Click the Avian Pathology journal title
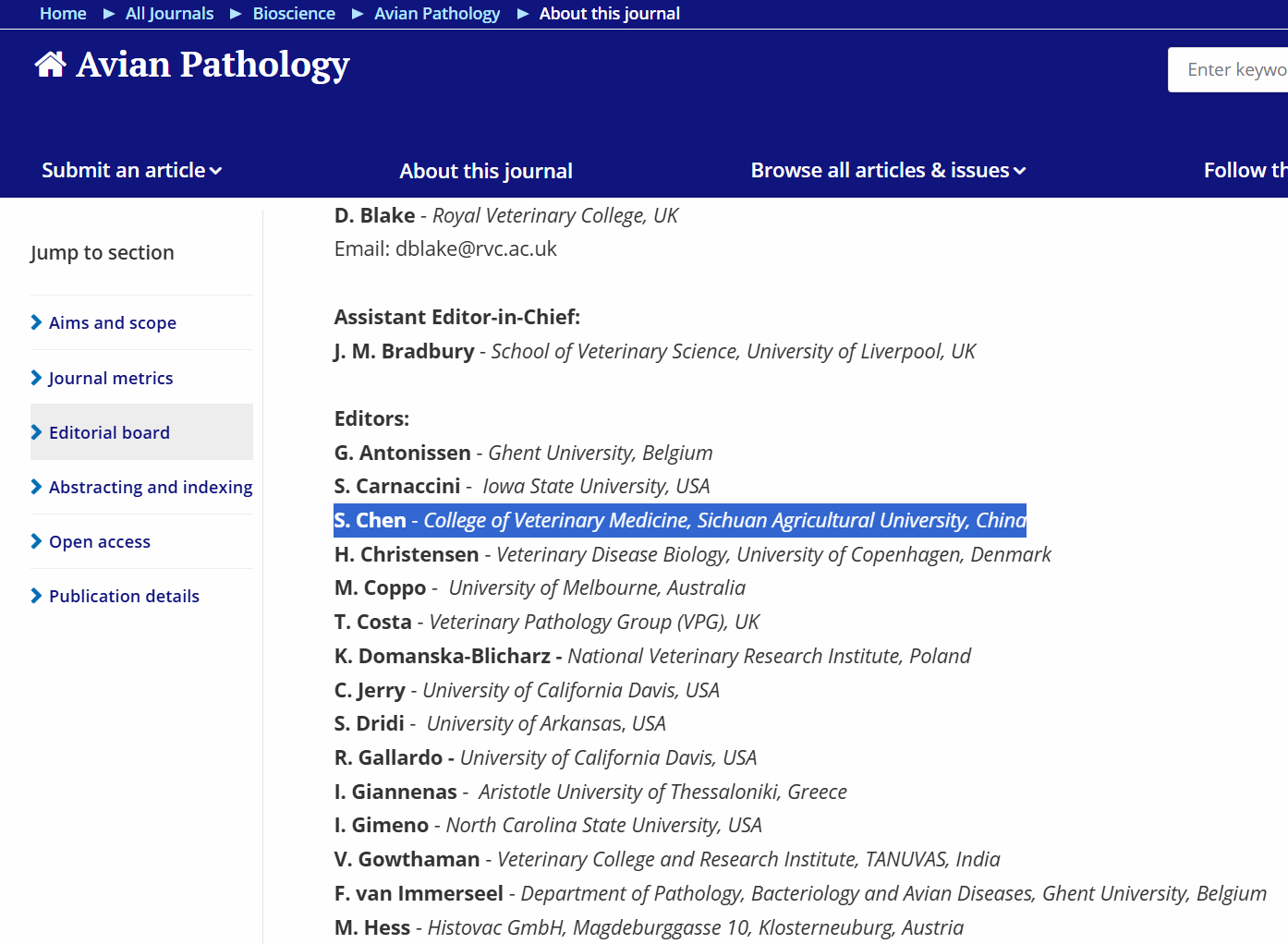Screen dimensions: 1288x944 click(x=213, y=65)
